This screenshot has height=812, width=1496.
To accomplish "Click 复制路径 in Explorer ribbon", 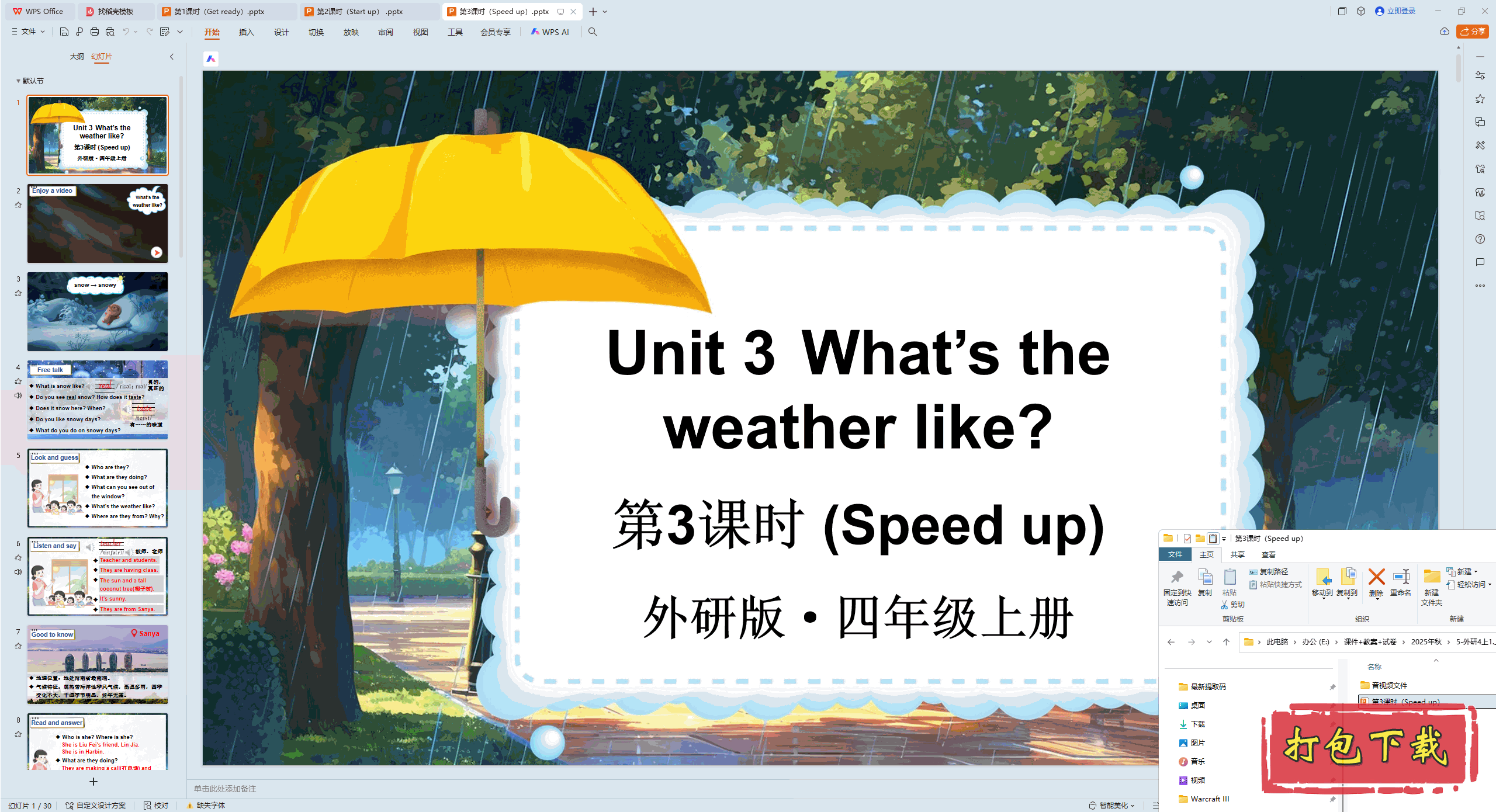I will click(x=1269, y=572).
